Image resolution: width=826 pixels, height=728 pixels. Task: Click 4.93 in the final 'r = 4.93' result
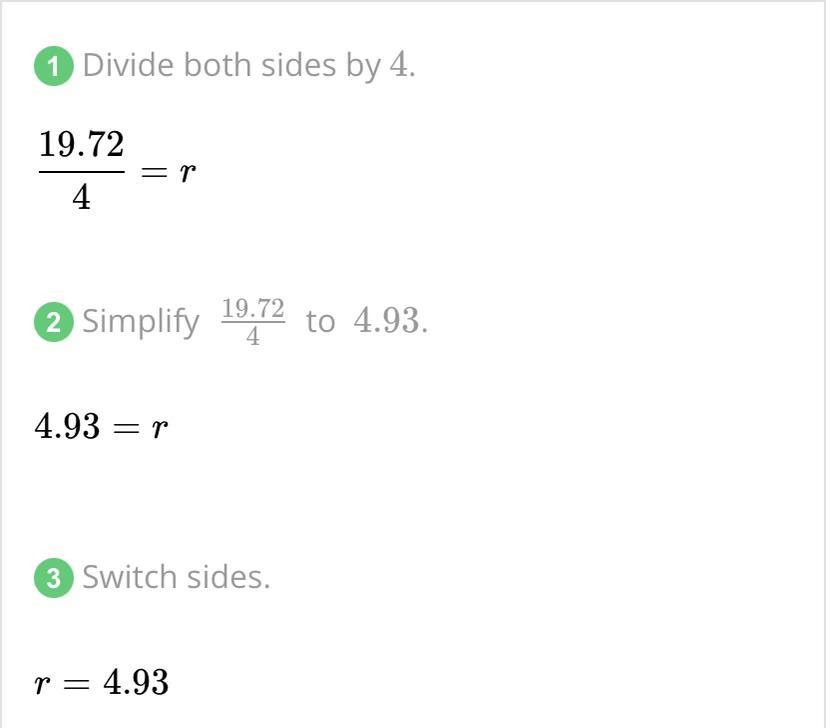136,682
